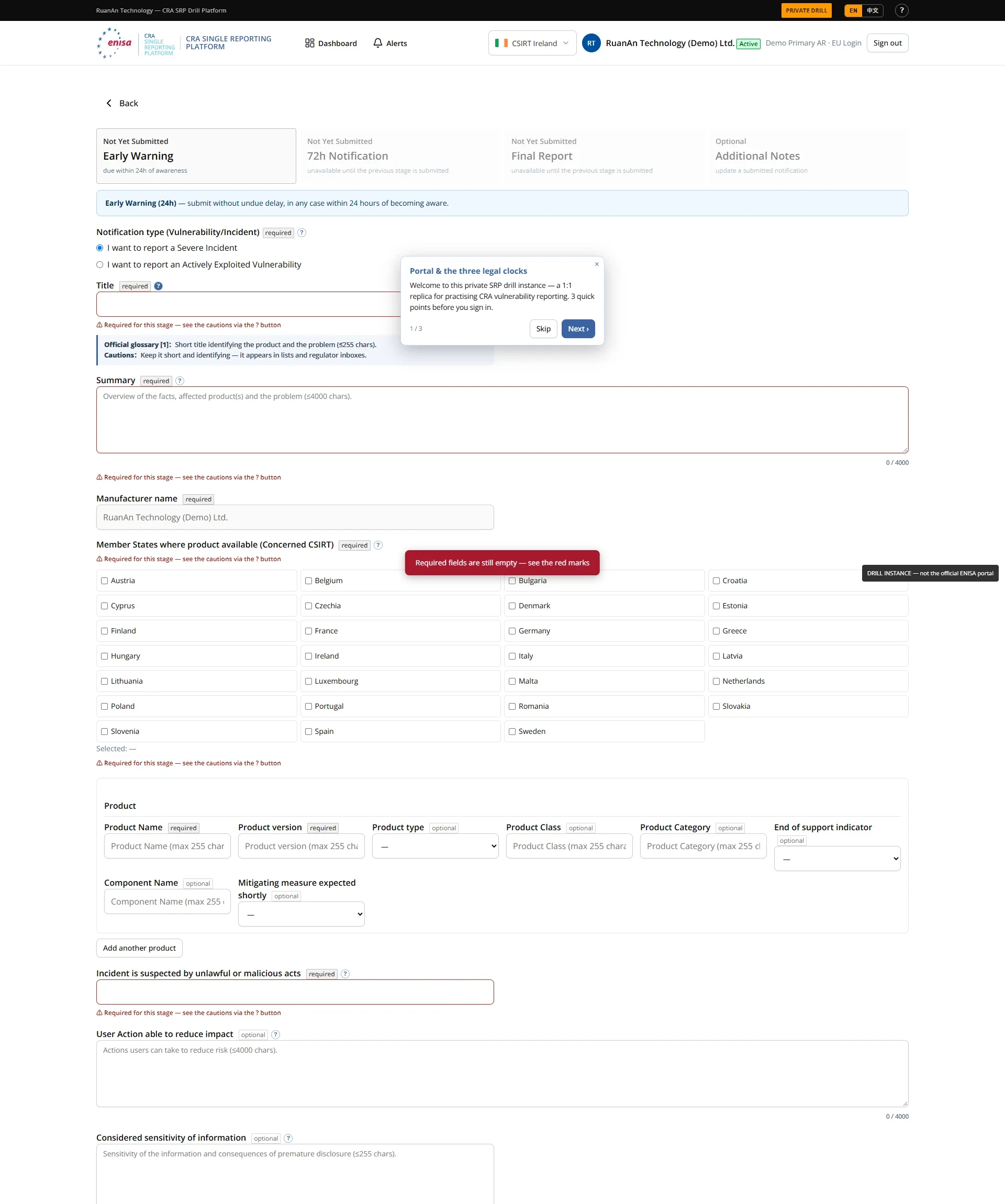Click the Product version input field
The height and width of the screenshot is (1204, 1005).
click(301, 846)
